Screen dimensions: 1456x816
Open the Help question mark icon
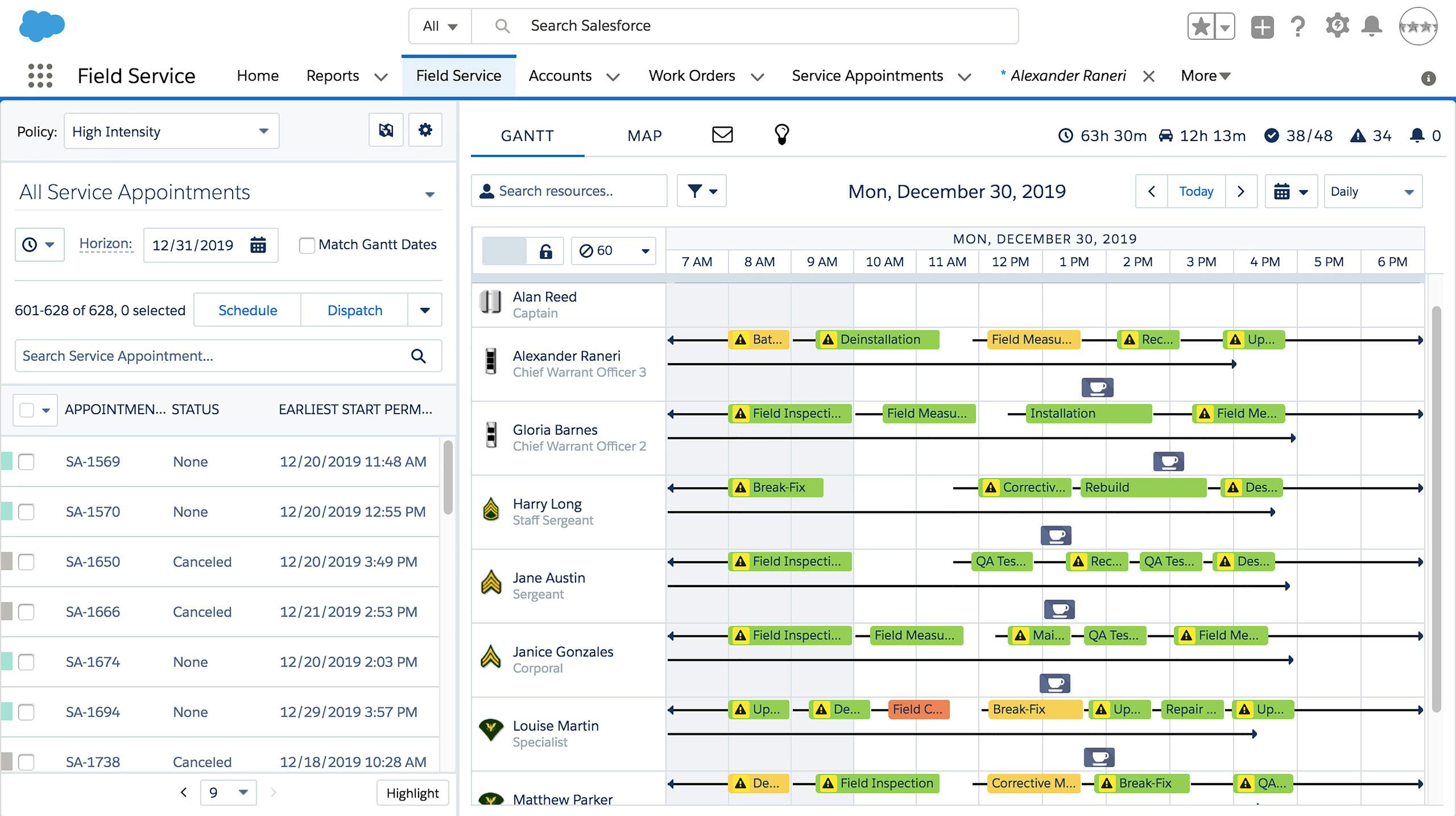[x=1298, y=26]
